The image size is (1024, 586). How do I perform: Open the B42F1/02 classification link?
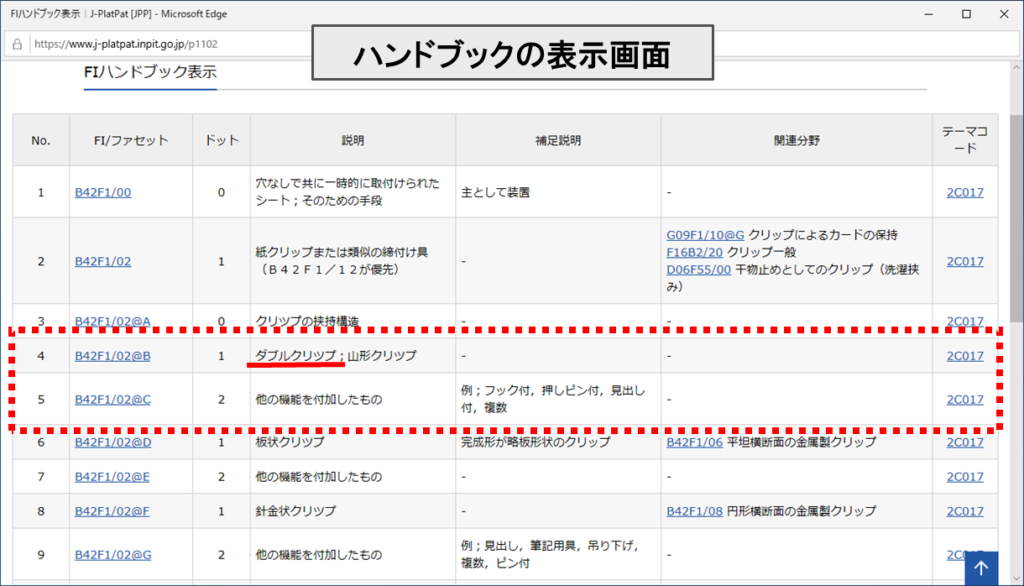click(102, 261)
